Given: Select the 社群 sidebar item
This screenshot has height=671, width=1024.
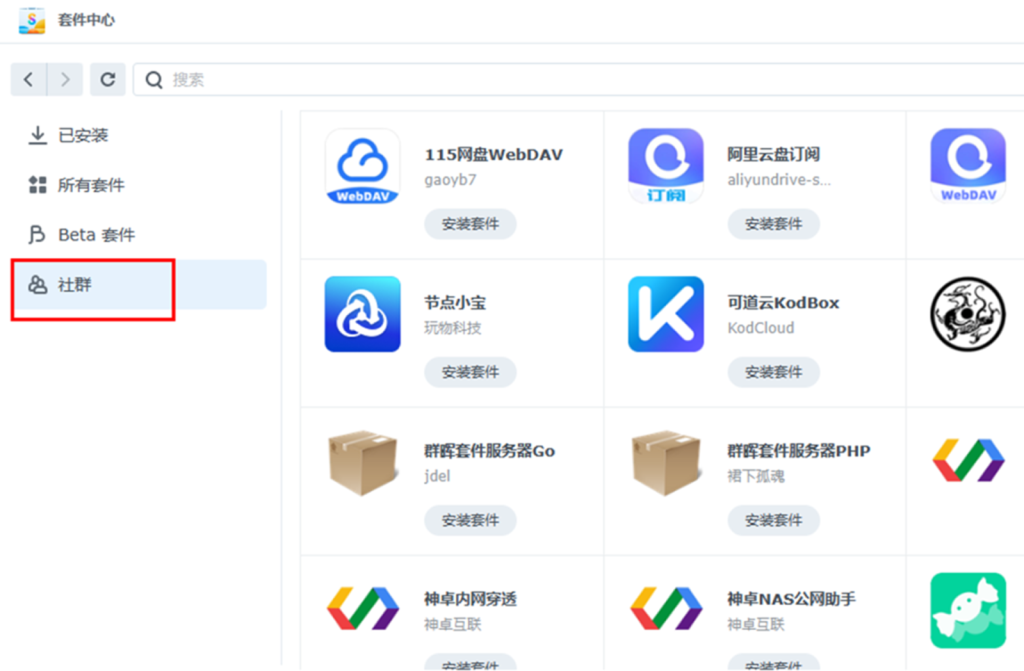Looking at the screenshot, I should click(138, 284).
